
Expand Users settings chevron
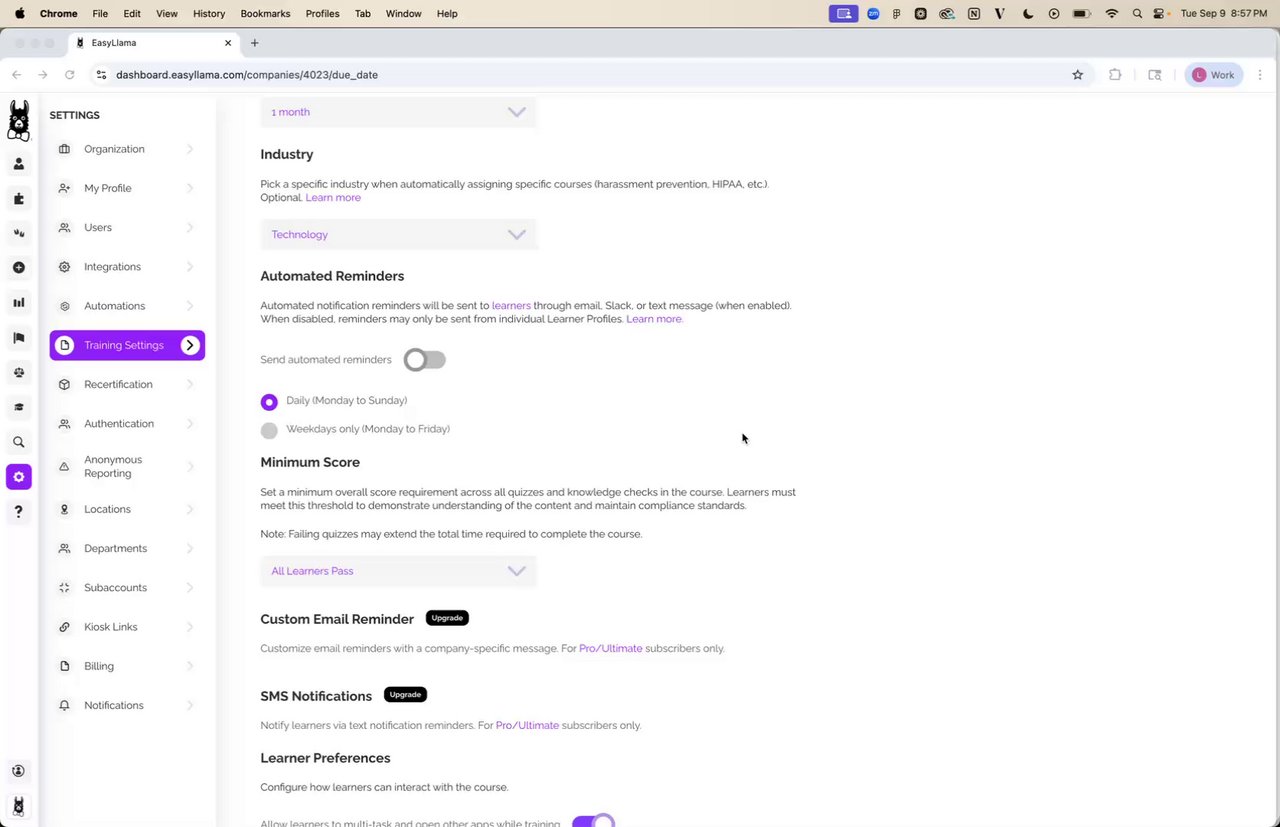[x=190, y=228]
